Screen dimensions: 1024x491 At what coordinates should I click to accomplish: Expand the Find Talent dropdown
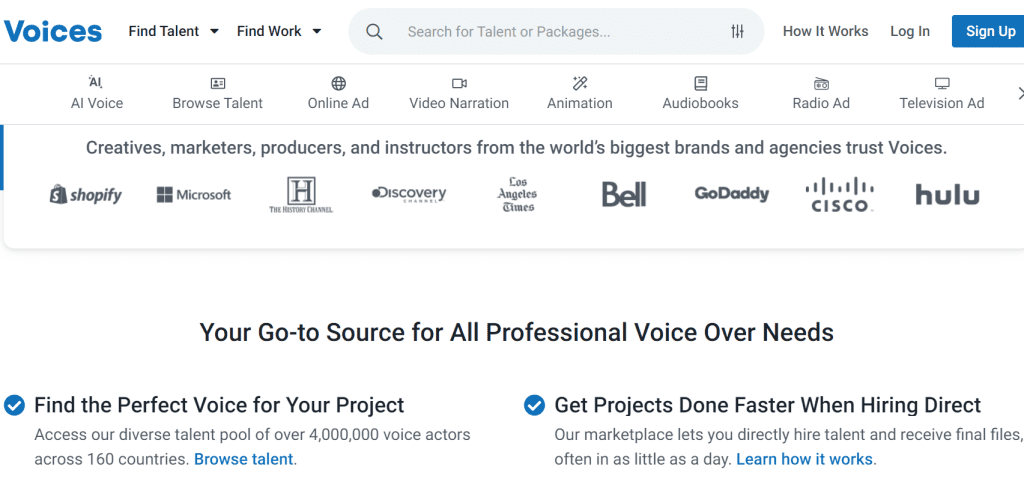coord(173,31)
